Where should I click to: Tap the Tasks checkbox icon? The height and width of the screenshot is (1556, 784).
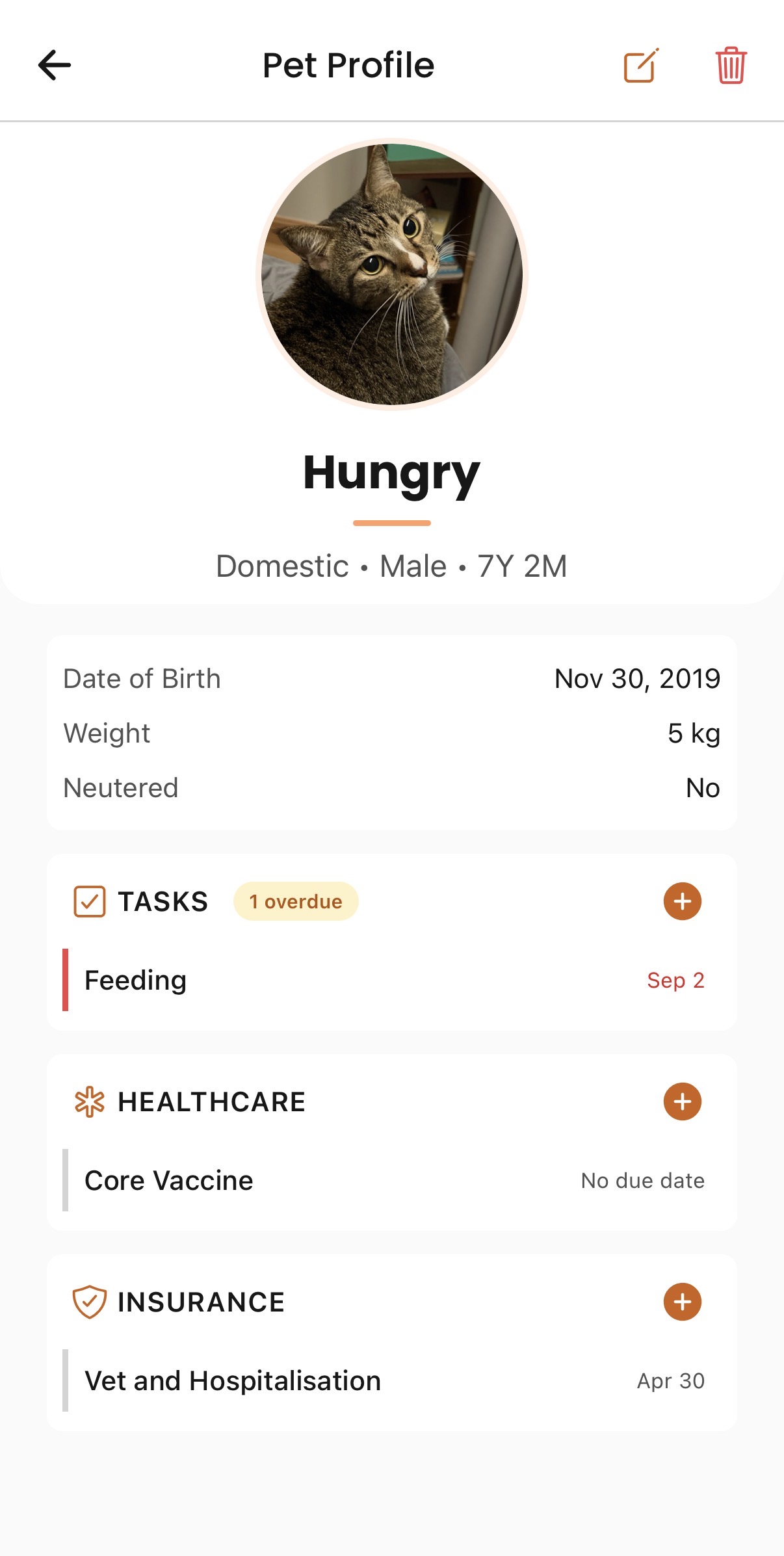90,902
